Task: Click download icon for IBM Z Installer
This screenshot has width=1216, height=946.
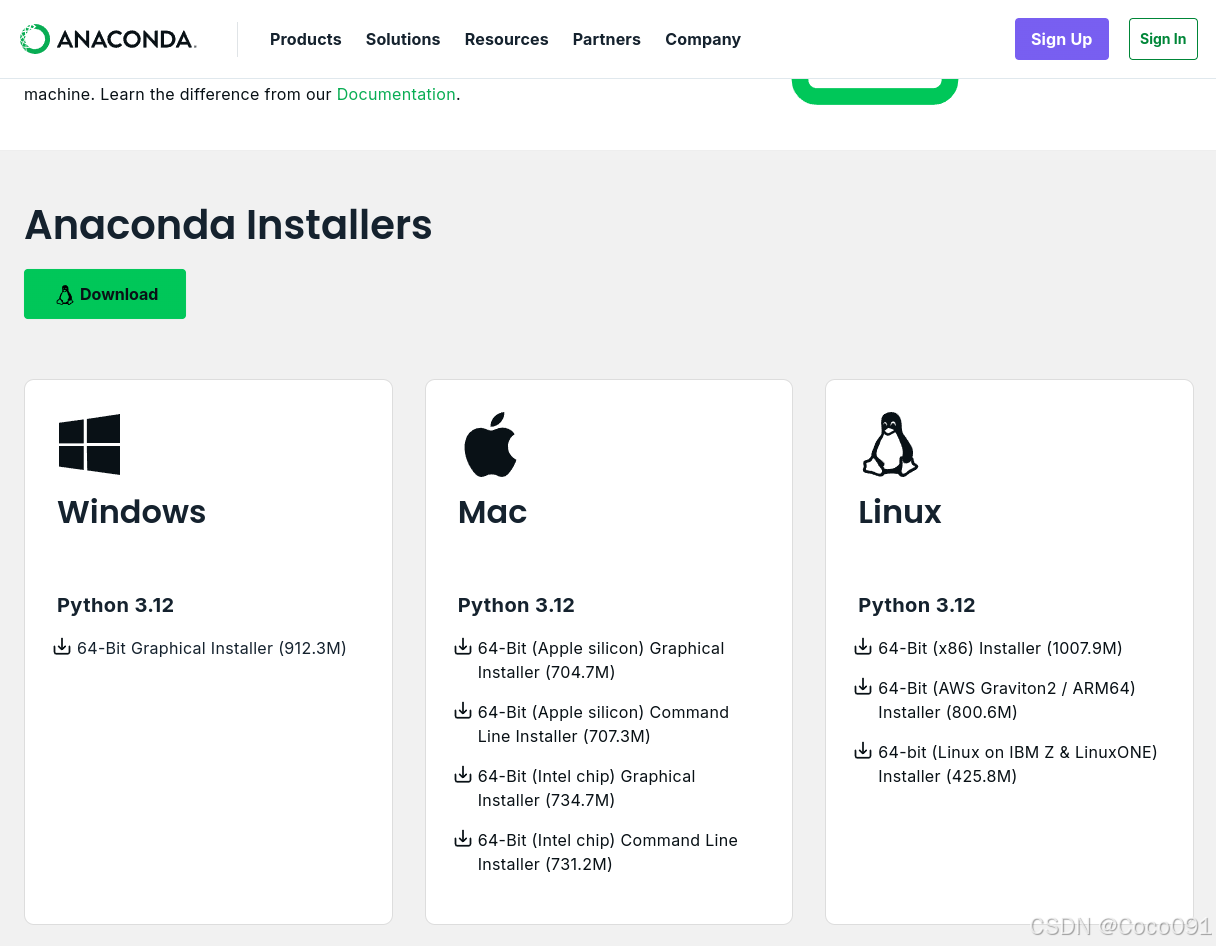Action: [x=863, y=751]
